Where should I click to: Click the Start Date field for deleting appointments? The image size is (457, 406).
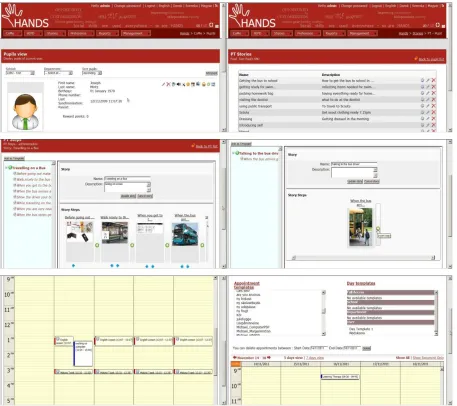(319, 348)
